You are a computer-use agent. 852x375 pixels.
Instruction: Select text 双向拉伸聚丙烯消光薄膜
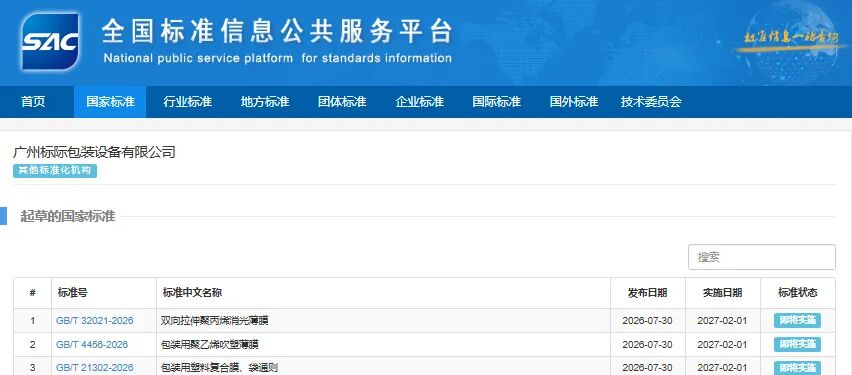[x=215, y=321]
